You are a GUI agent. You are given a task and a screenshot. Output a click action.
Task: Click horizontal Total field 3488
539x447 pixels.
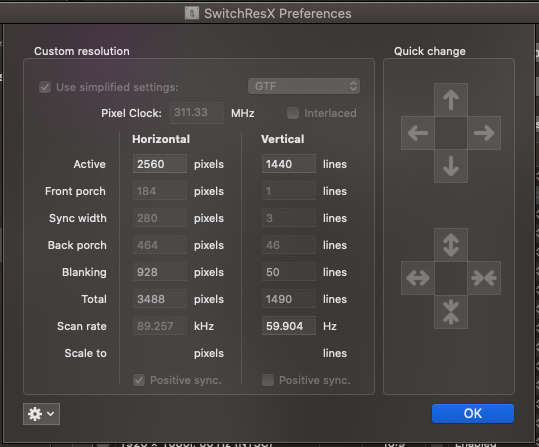click(160, 299)
